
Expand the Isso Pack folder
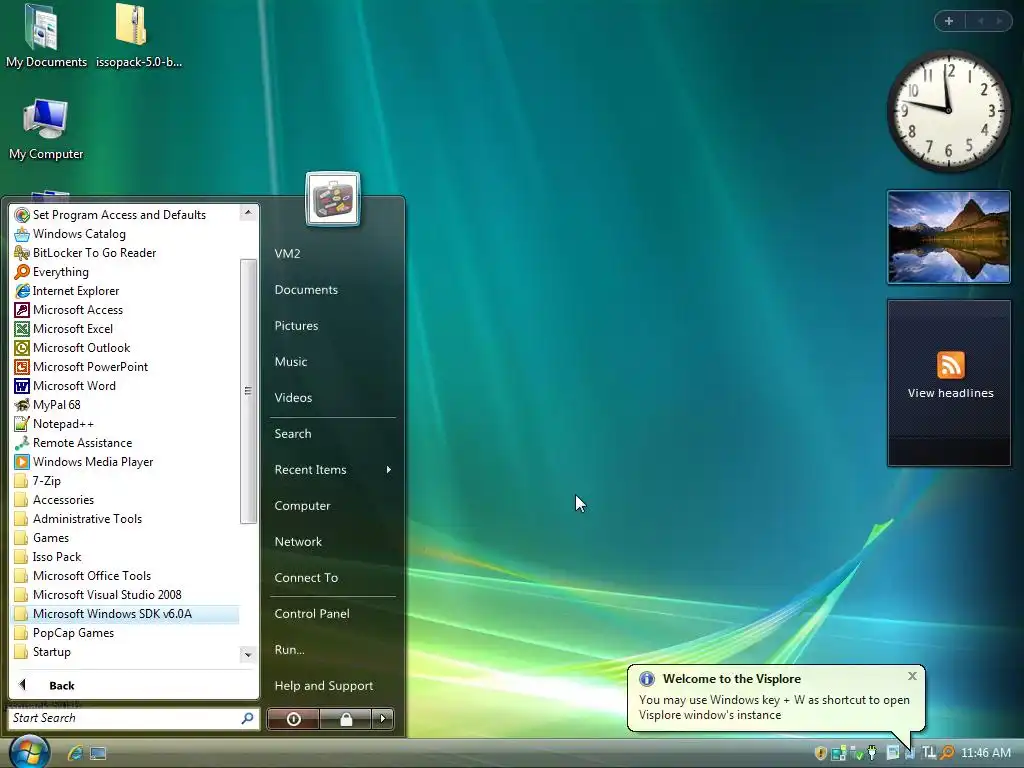[125, 556]
